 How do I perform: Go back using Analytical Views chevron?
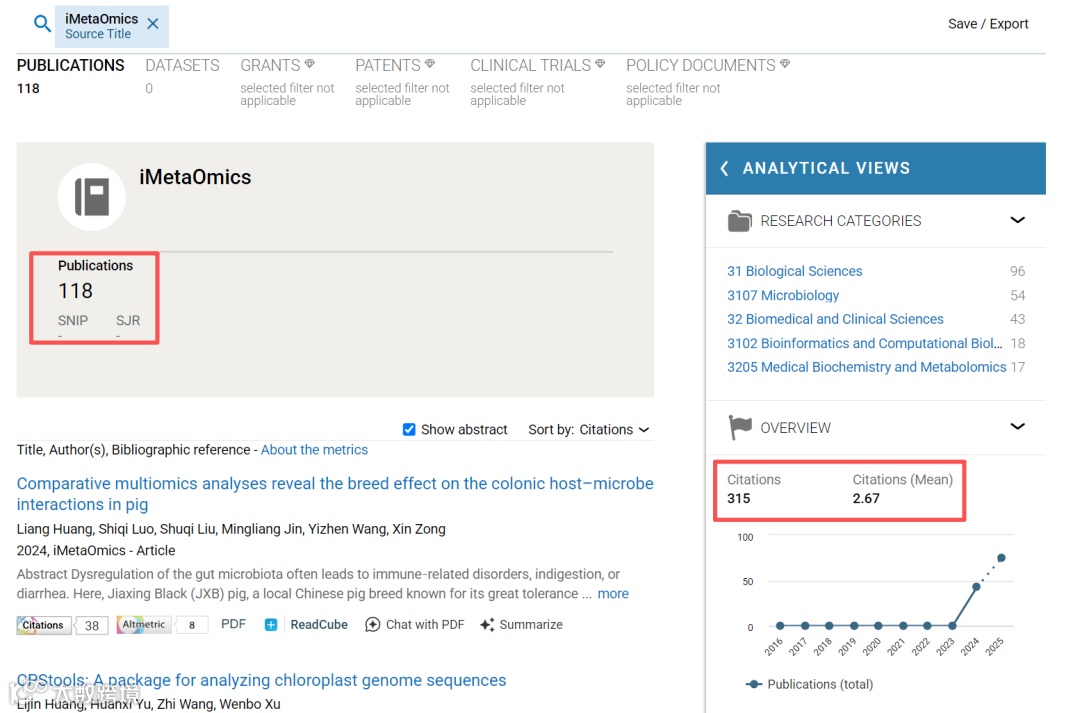pyautogui.click(x=724, y=168)
